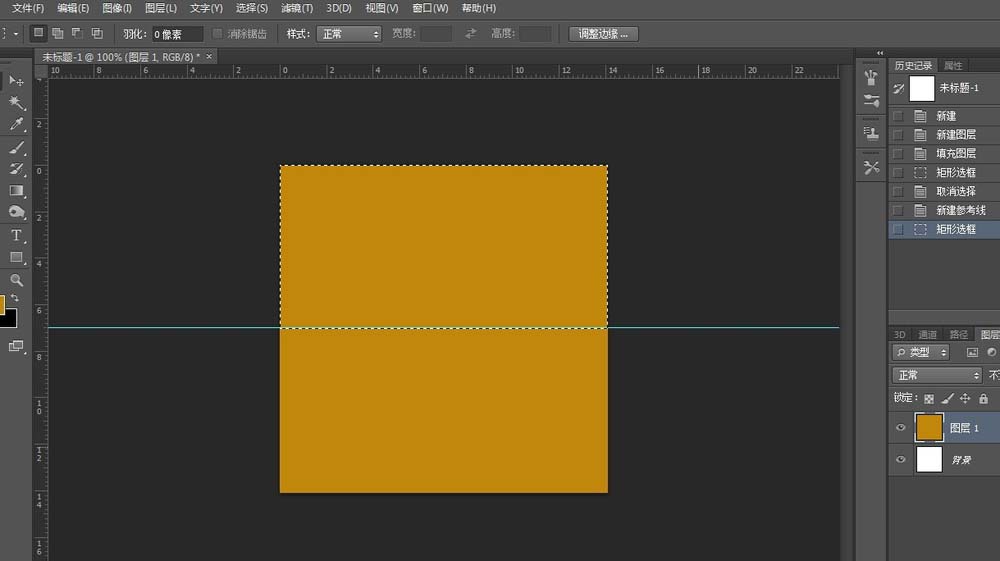The height and width of the screenshot is (561, 1000).
Task: Switch to the 属性 panel tab
Action: pyautogui.click(x=953, y=66)
